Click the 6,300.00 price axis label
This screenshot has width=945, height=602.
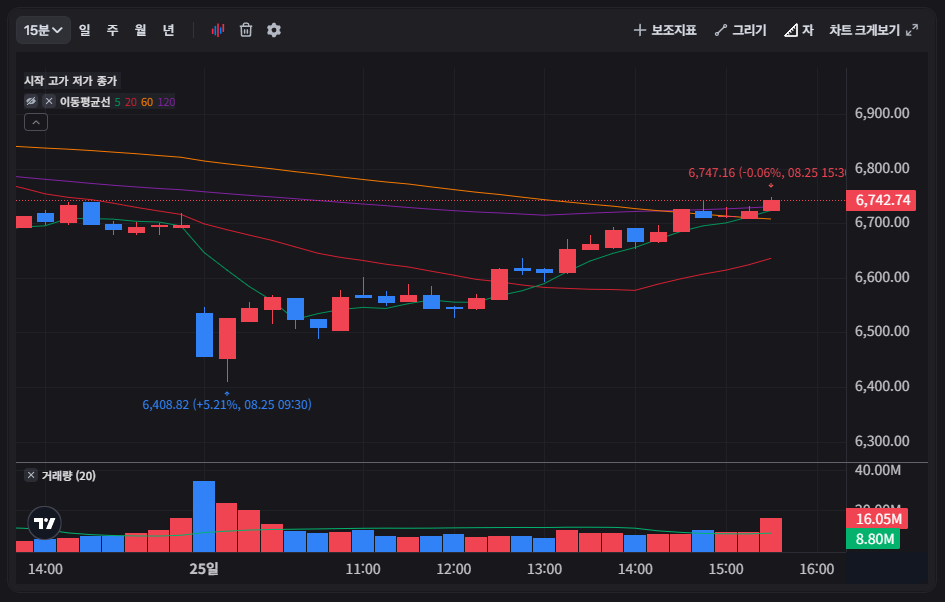[x=882, y=441]
